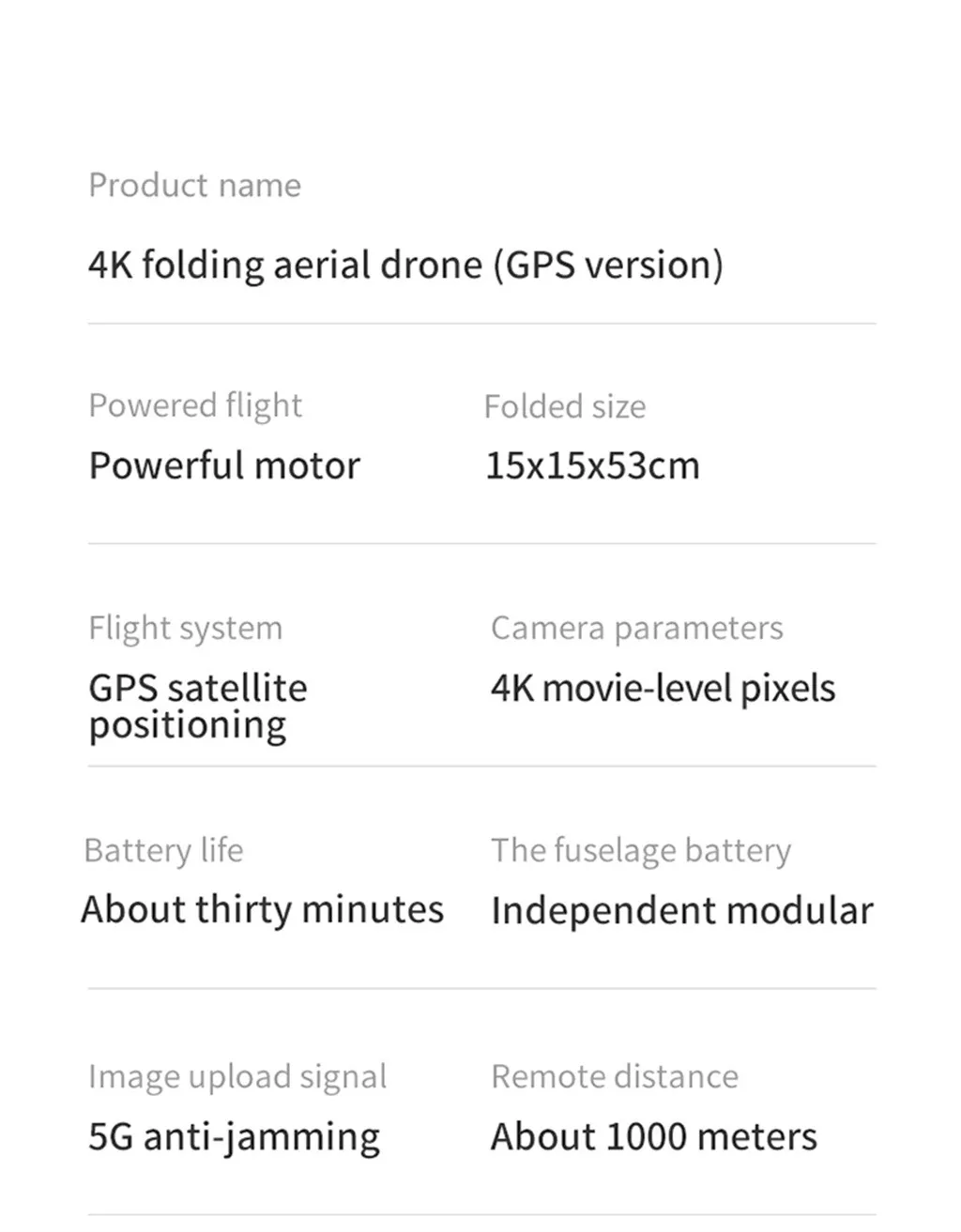Select the '15x15x53cm' dimension text
Image resolution: width=961 pixels, height=1232 pixels.
tap(592, 465)
